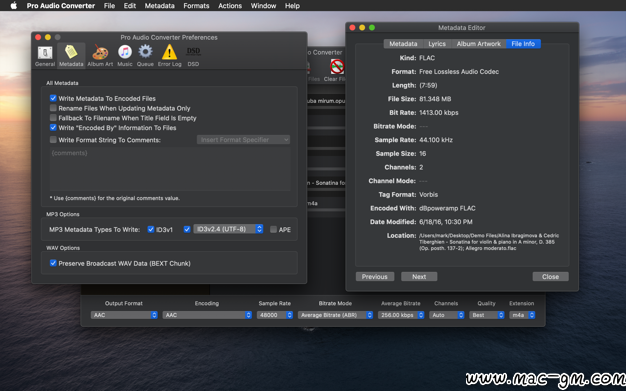626x391 pixels.
Task: Open the File menu
Action: point(109,6)
